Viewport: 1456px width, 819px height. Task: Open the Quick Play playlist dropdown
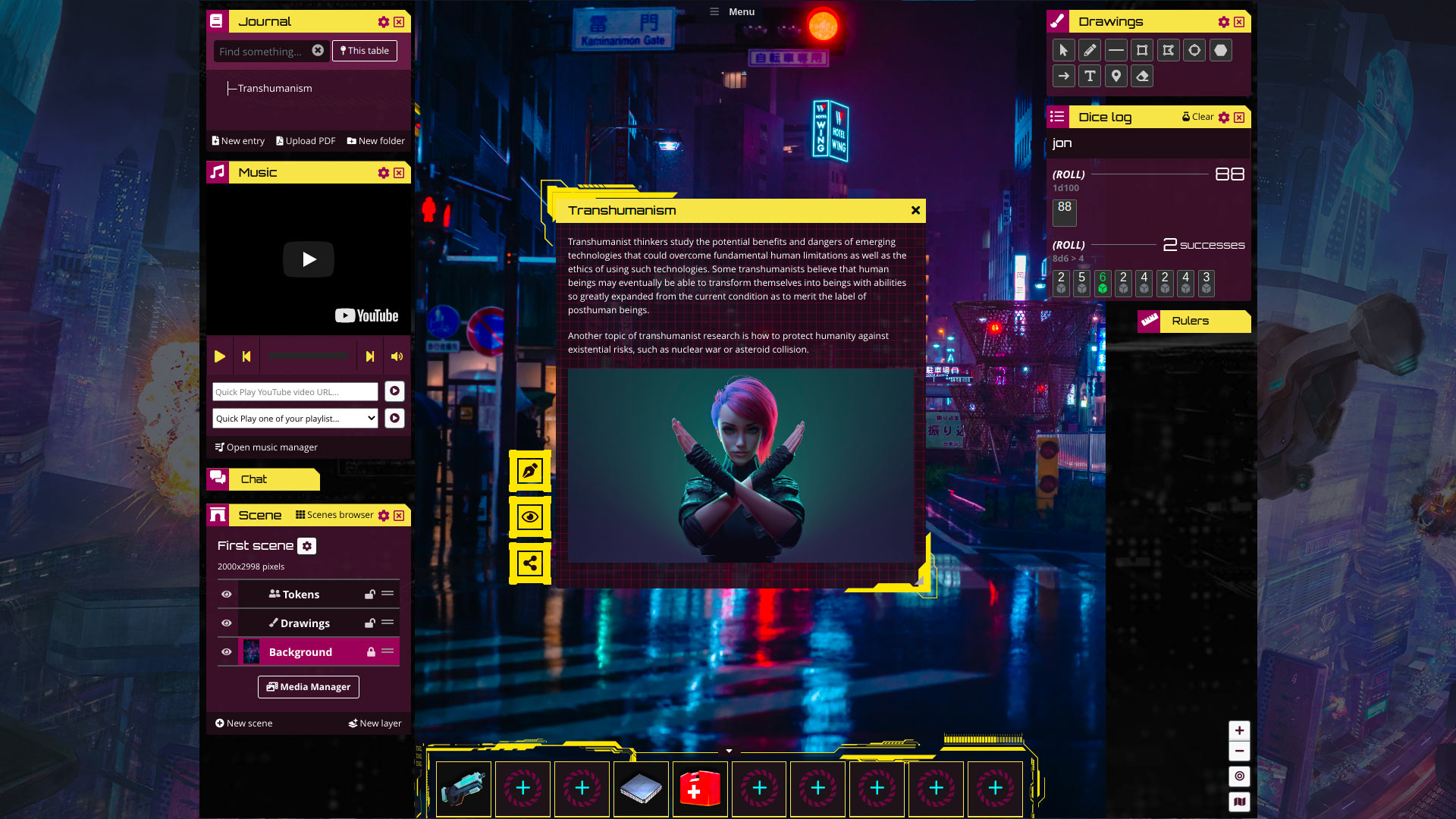(x=294, y=418)
